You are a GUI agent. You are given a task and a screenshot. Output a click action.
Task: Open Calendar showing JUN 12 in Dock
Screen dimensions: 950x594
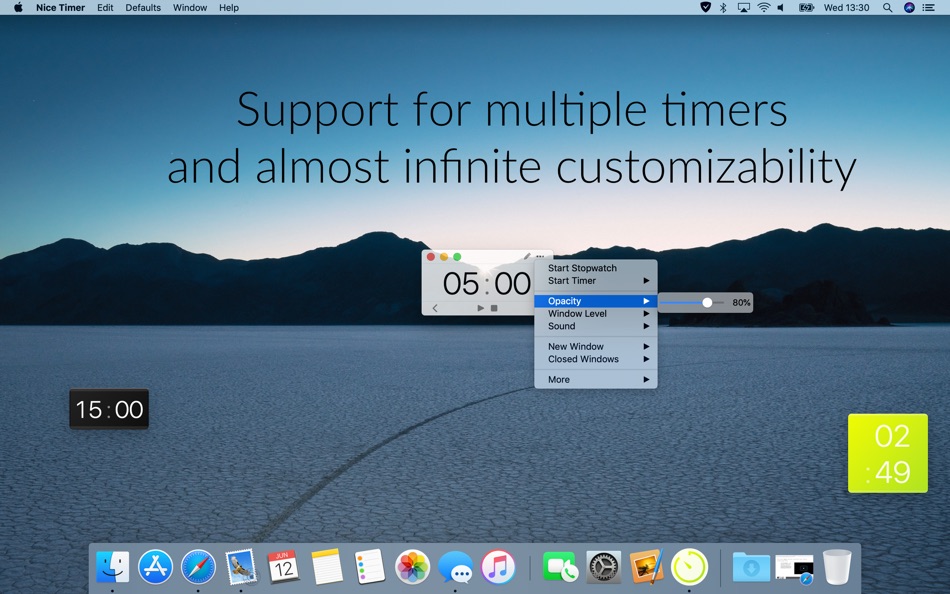coord(283,567)
